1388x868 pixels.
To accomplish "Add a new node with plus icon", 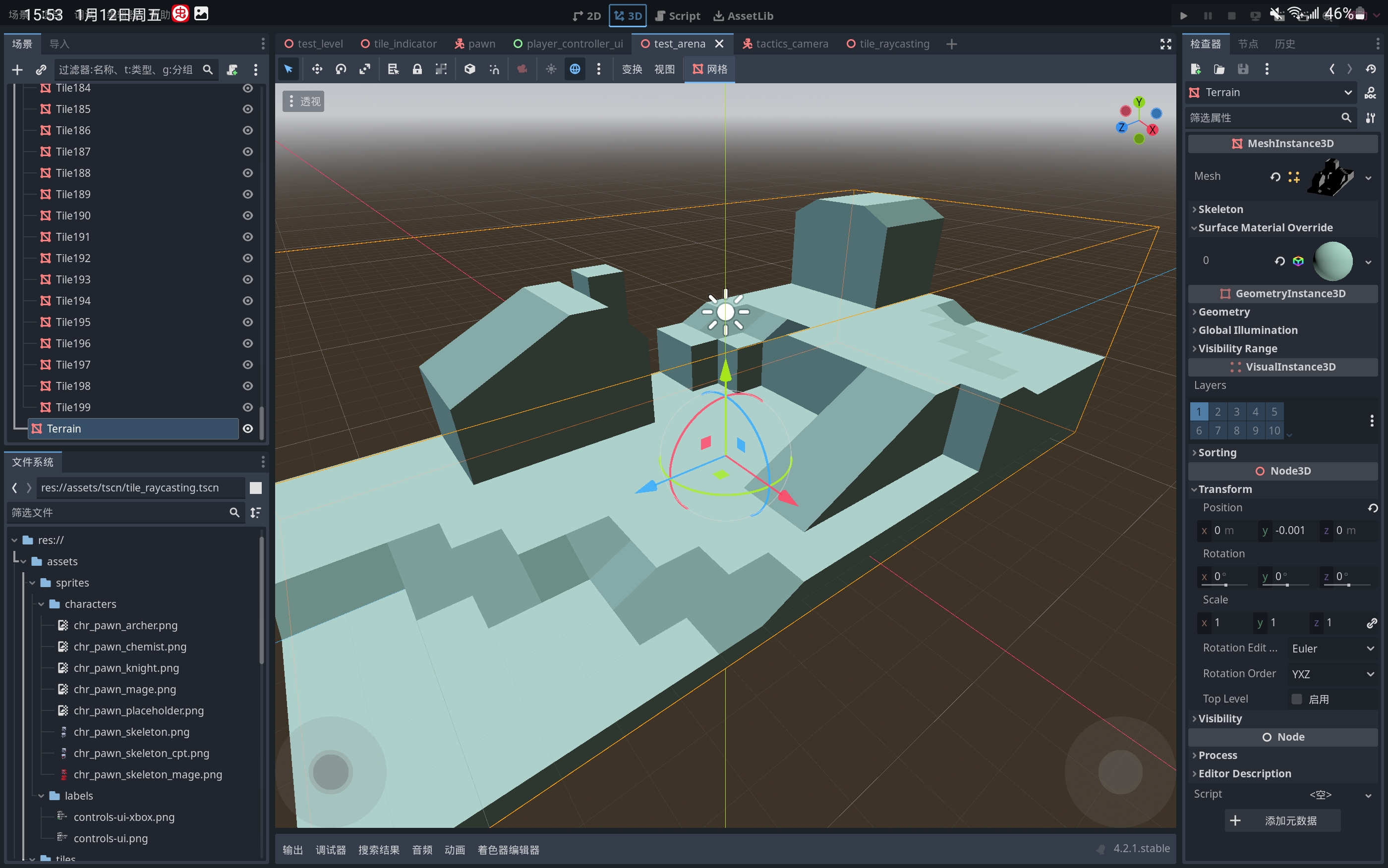I will pyautogui.click(x=17, y=69).
